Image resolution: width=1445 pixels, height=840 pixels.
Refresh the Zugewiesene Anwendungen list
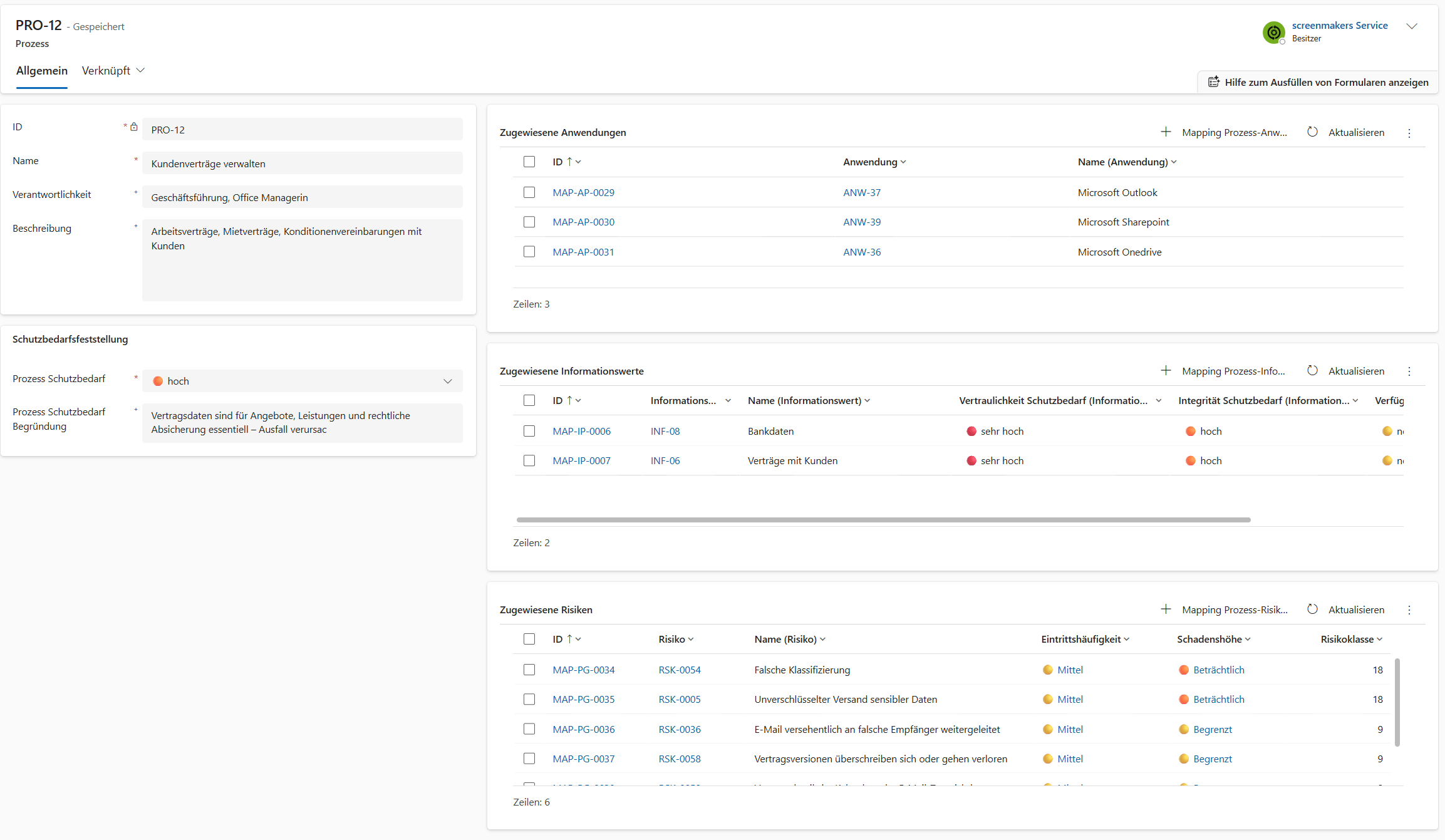1345,132
